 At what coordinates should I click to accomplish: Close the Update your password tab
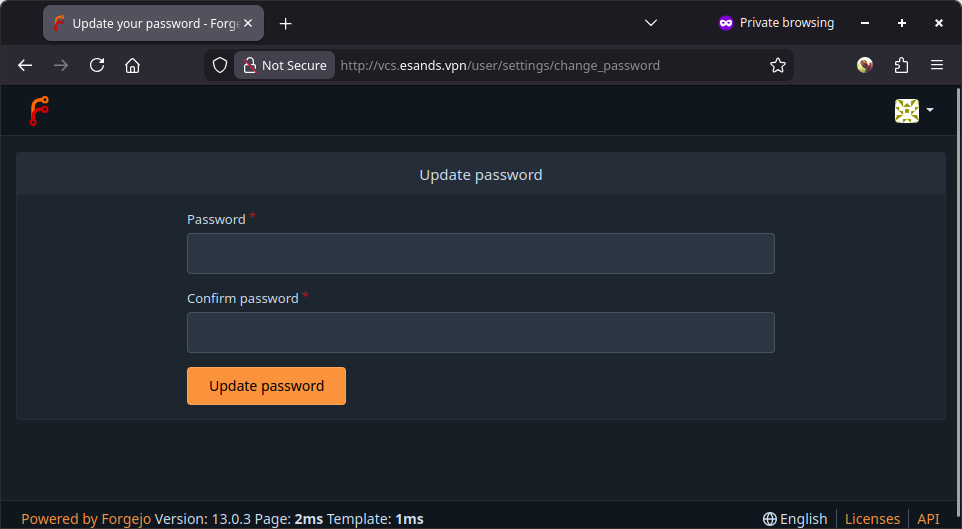coord(248,23)
